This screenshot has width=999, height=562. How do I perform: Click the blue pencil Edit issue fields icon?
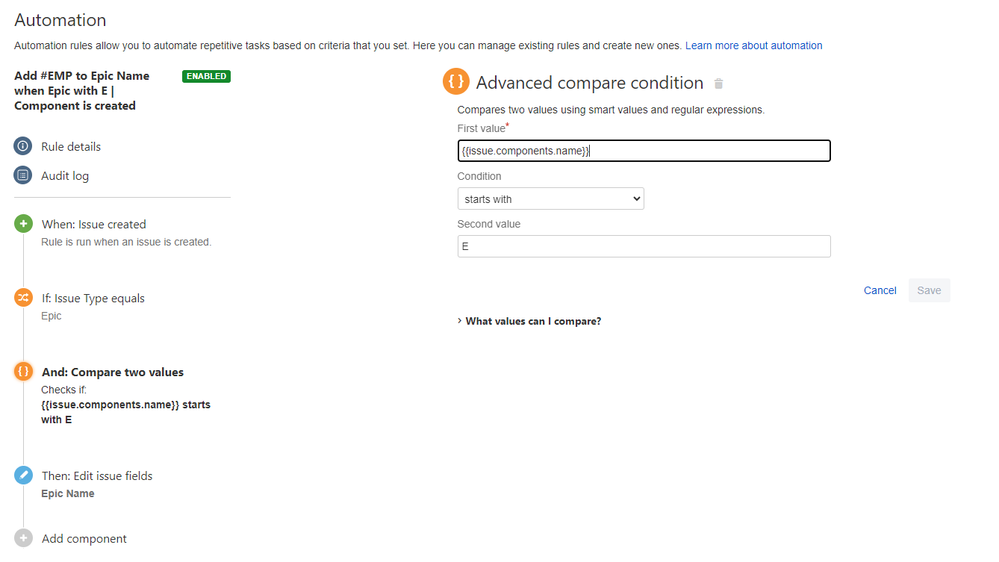[23, 476]
